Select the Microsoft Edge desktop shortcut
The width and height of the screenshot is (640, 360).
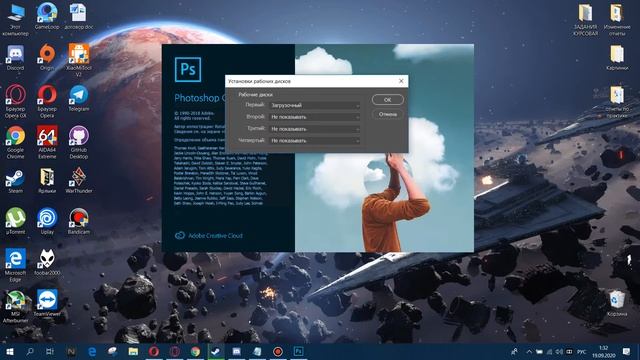16,265
